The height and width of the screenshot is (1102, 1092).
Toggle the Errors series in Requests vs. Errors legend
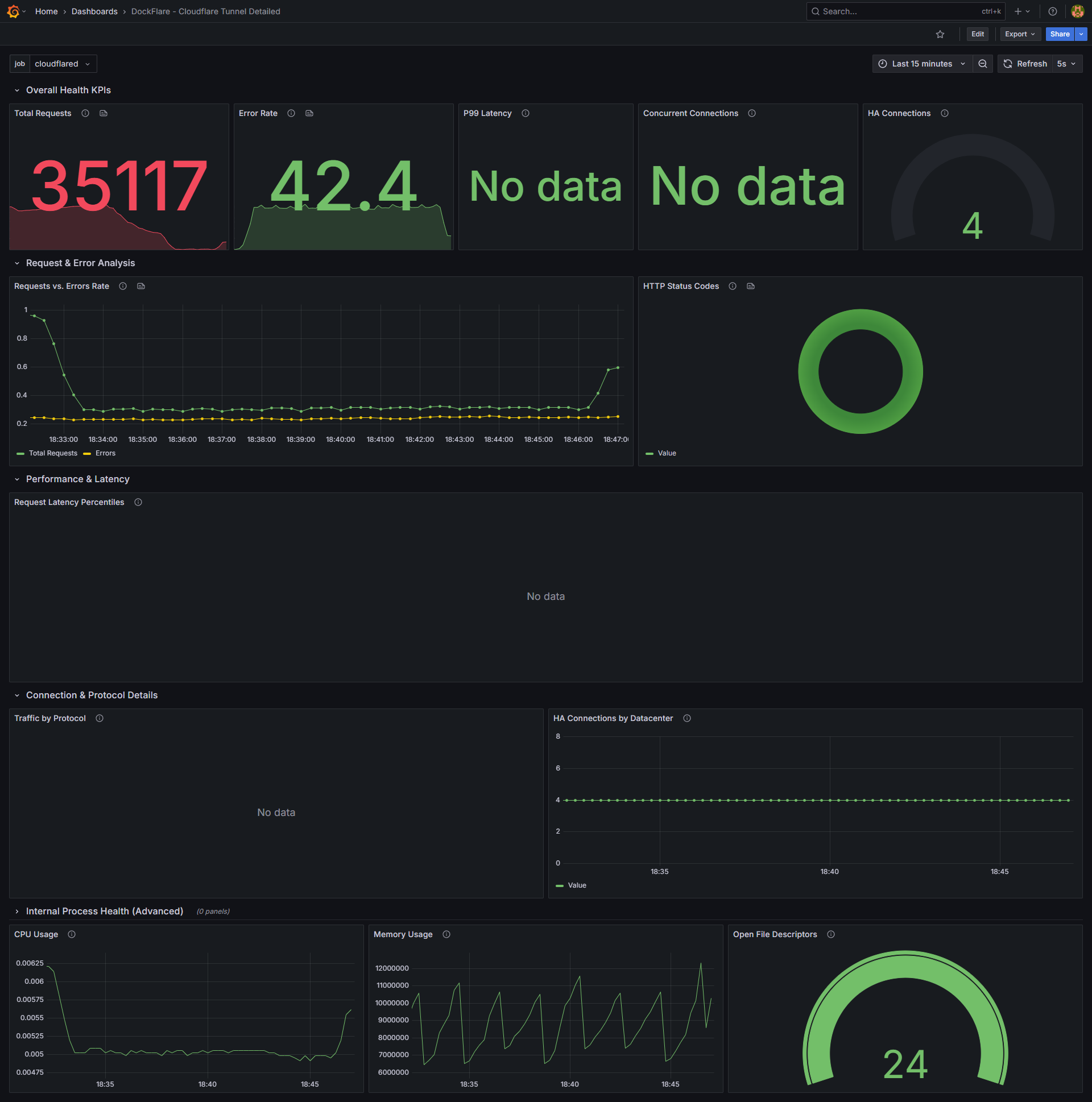(105, 453)
